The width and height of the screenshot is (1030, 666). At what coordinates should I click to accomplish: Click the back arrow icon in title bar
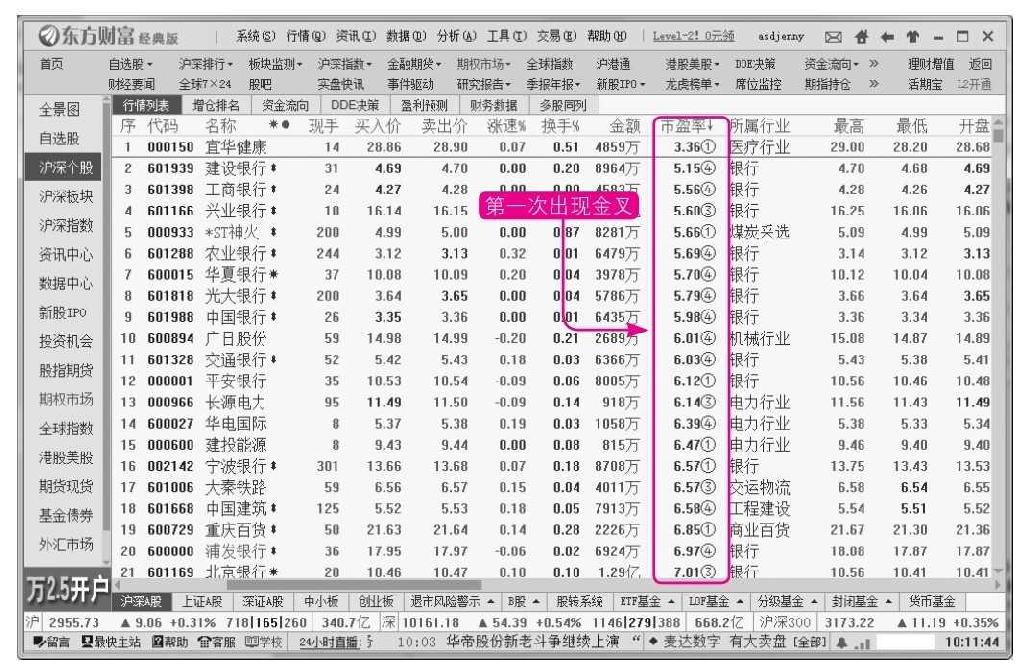pyautogui.click(x=887, y=37)
